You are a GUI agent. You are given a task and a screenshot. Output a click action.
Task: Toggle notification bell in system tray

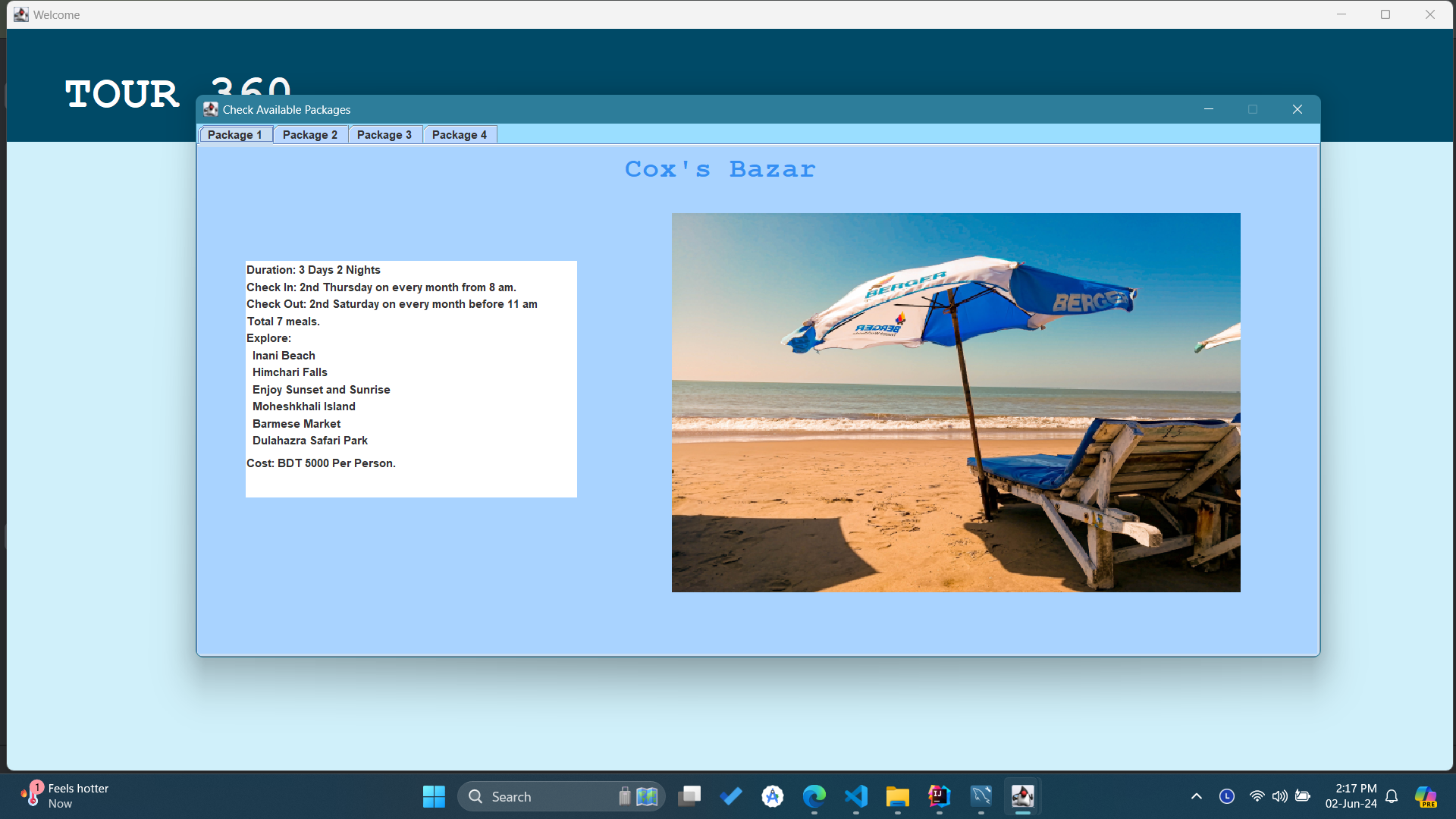1394,795
